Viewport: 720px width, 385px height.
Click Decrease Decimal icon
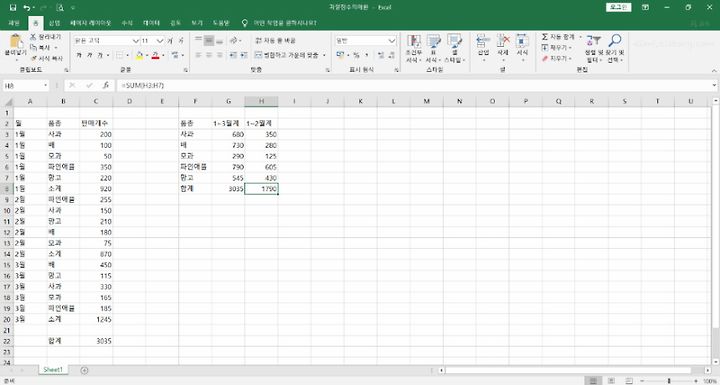(392, 55)
